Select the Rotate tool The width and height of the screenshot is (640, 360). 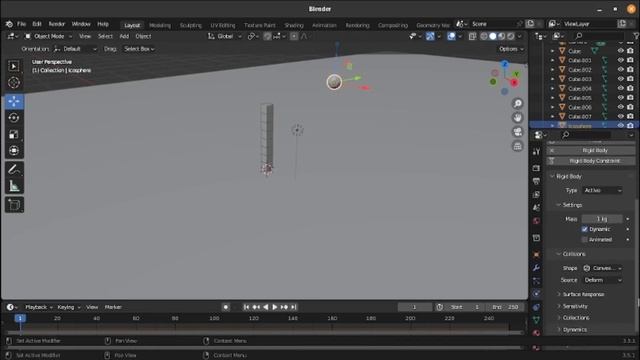pos(14,118)
